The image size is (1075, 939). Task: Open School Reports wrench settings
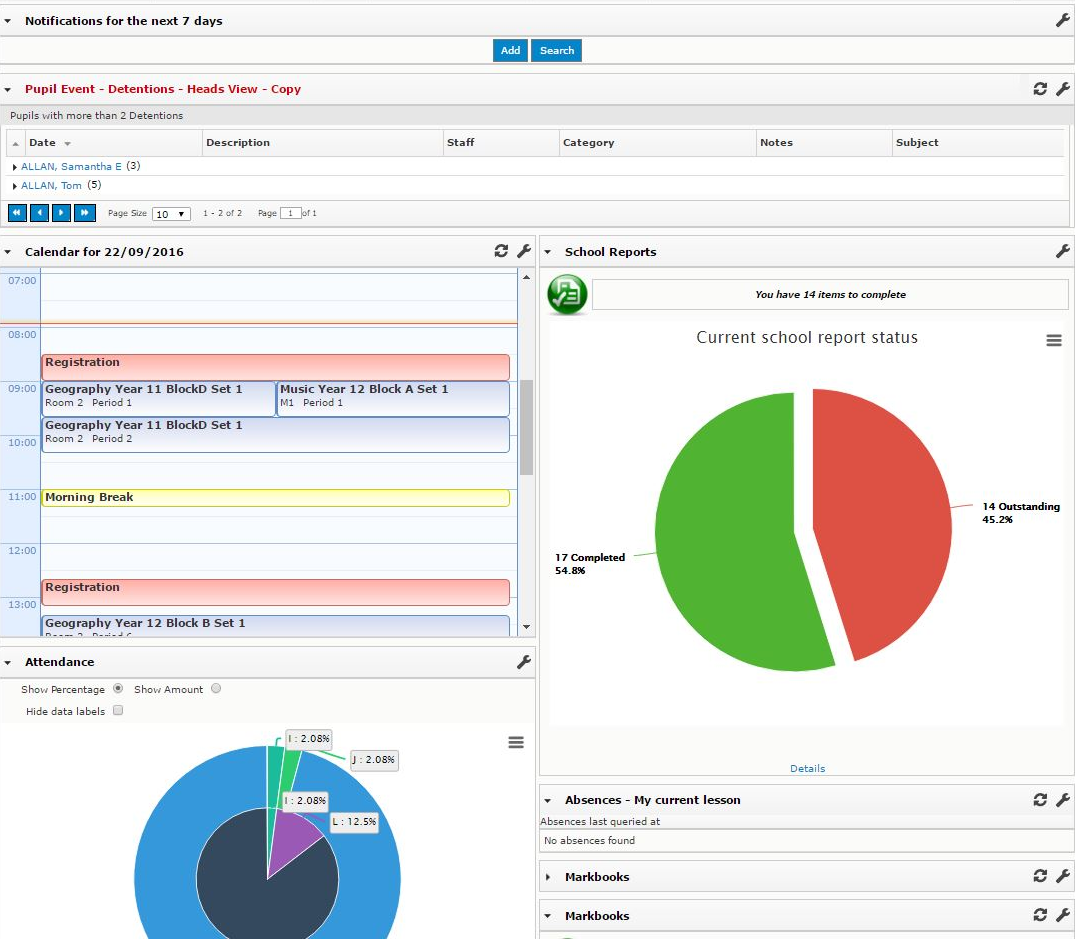pos(1063,251)
